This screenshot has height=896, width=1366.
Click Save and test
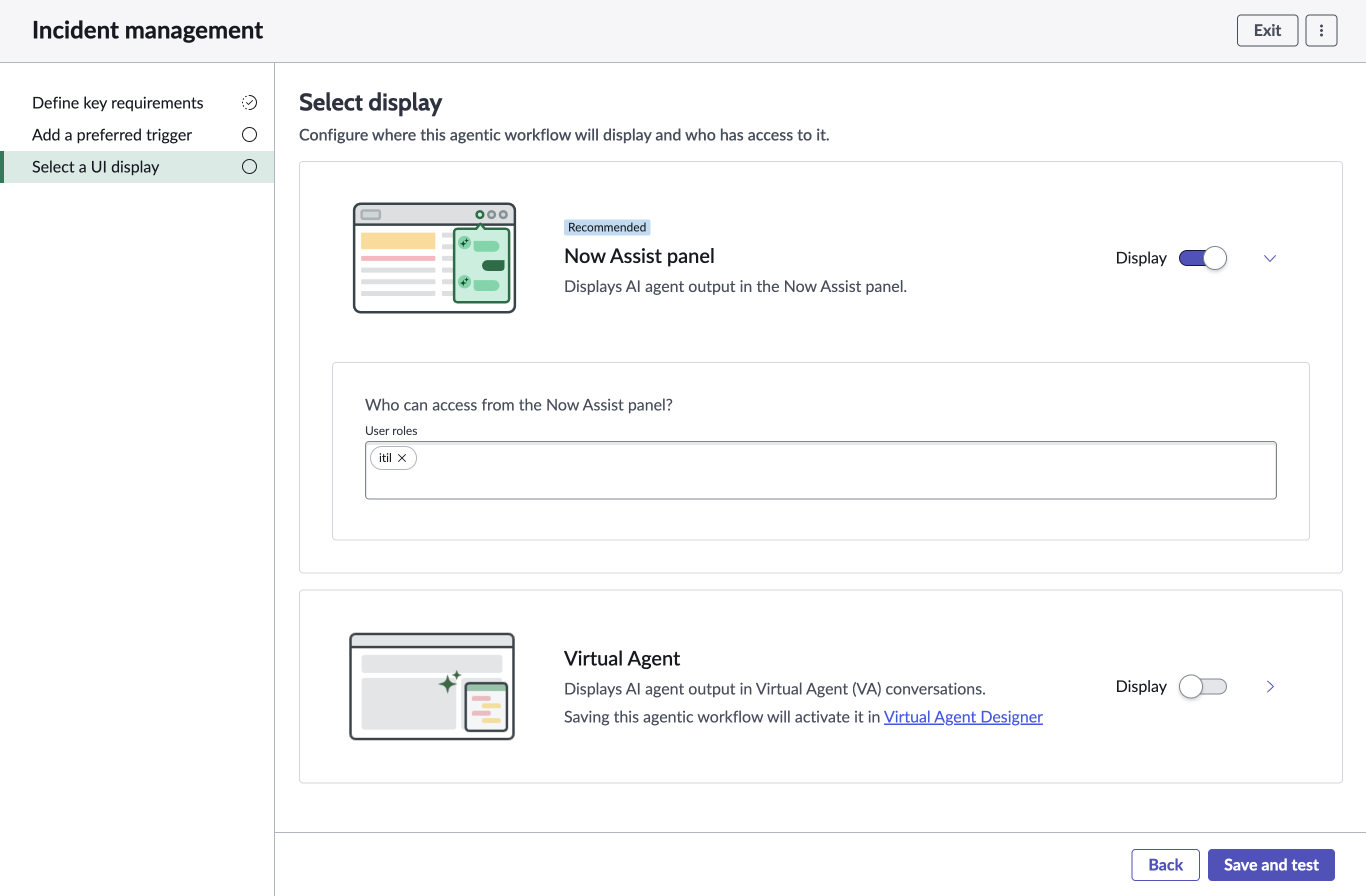(1270, 864)
